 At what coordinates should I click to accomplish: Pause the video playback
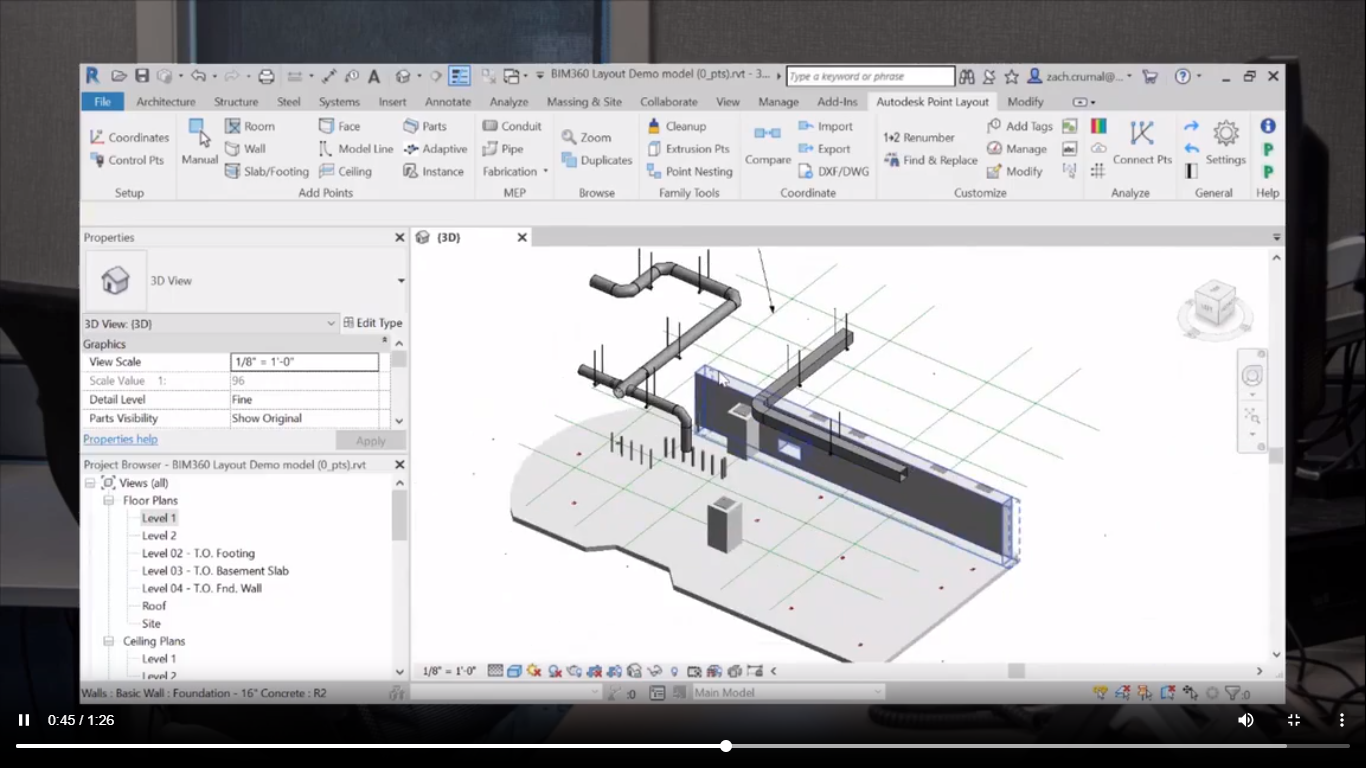click(x=24, y=720)
